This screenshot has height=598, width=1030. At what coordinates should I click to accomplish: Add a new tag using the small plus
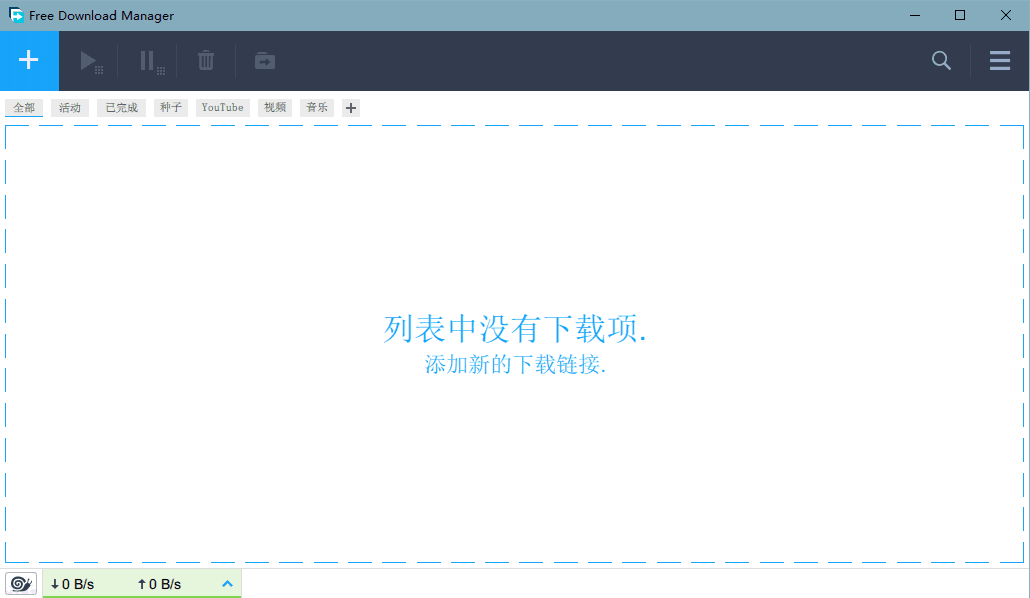[x=350, y=107]
